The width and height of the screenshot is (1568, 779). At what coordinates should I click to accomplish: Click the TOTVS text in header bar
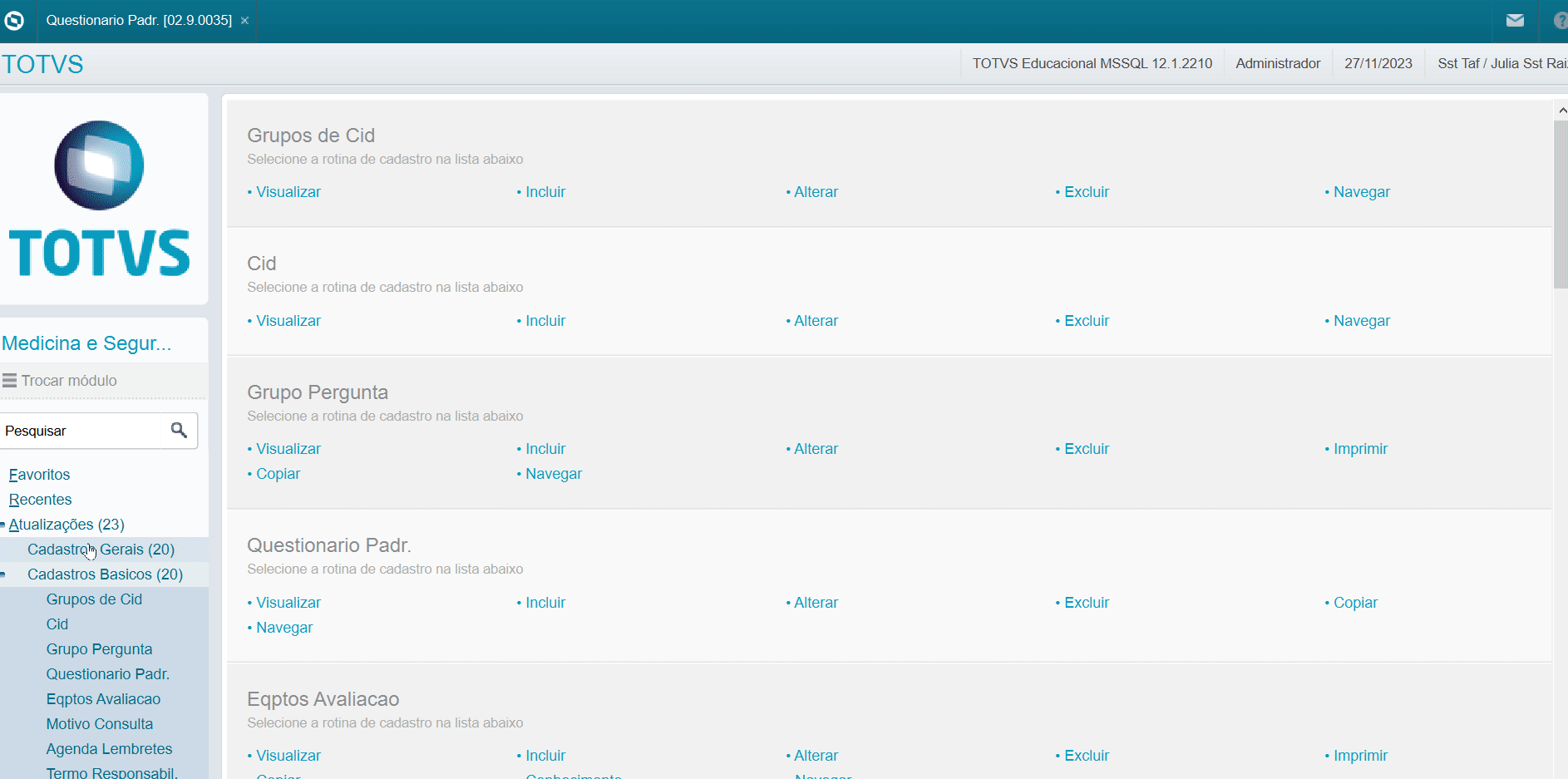[42, 64]
